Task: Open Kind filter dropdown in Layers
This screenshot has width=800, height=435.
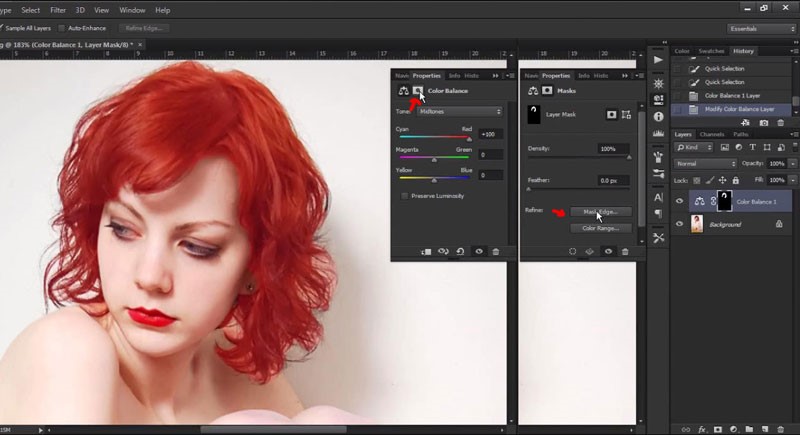Action: pyautogui.click(x=693, y=147)
